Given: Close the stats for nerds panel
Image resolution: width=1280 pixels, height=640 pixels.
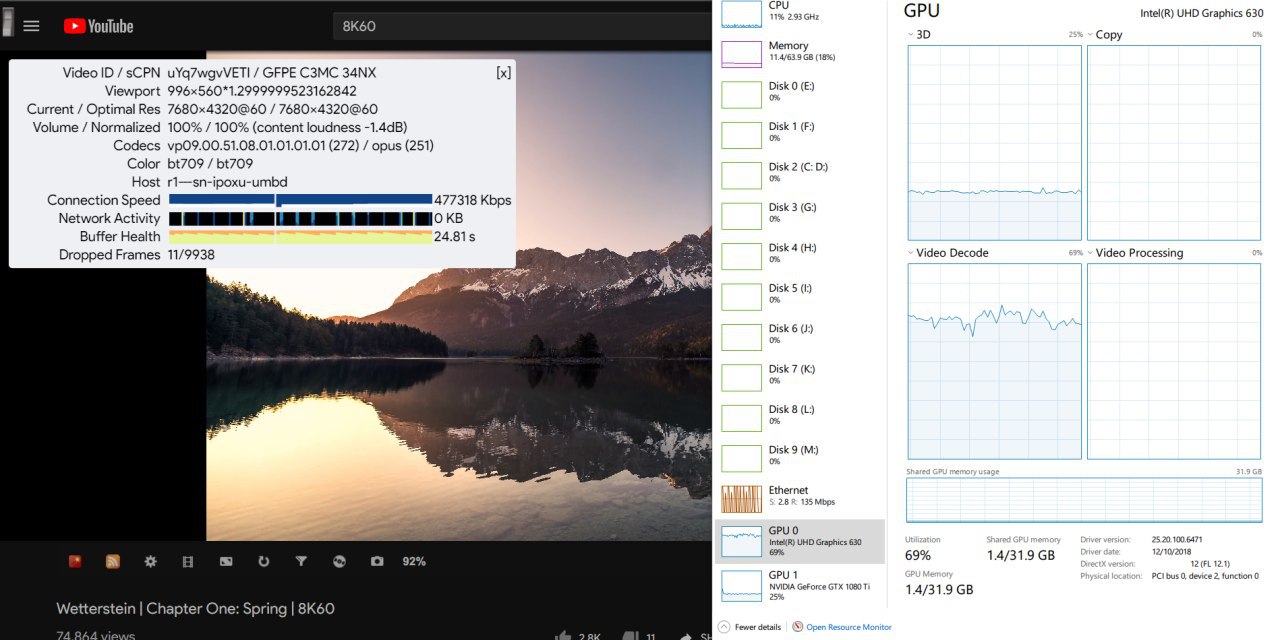Looking at the screenshot, I should 503,73.
